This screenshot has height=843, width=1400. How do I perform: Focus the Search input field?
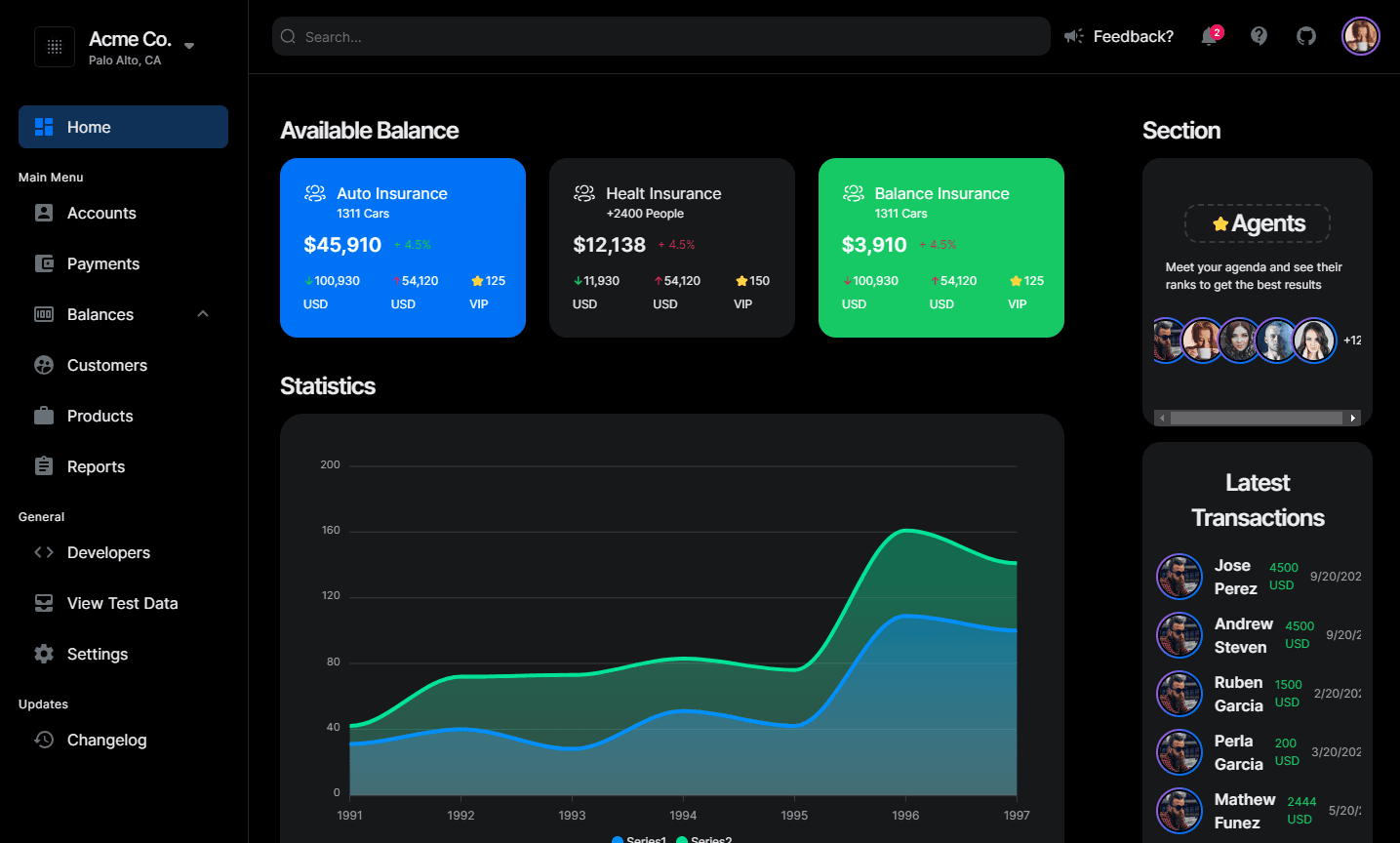point(661,36)
